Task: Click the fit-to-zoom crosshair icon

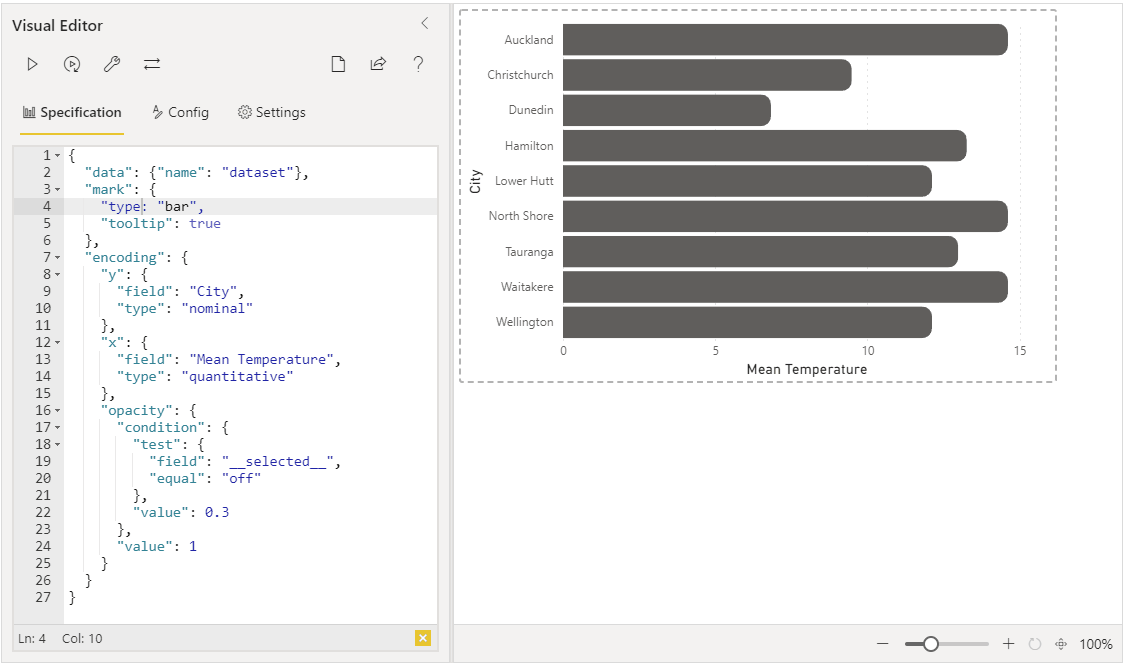Action: [1061, 644]
